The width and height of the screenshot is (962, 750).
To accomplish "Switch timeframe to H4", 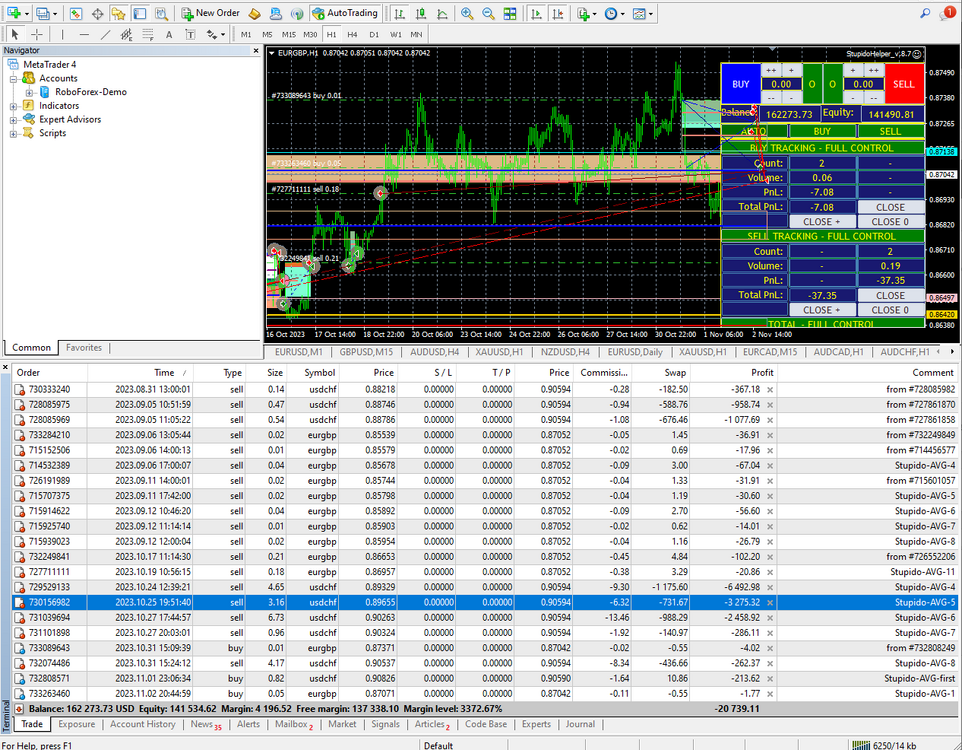I will click(x=352, y=34).
